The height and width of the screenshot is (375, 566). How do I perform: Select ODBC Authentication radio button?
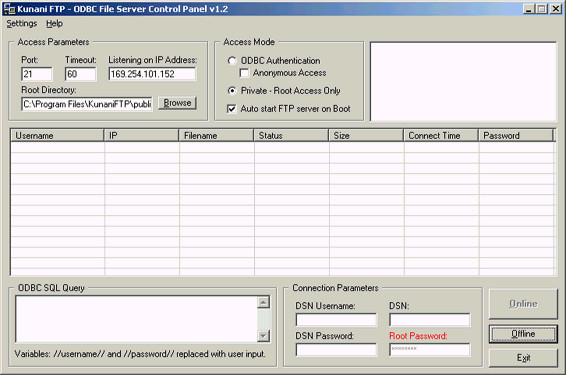click(232, 61)
